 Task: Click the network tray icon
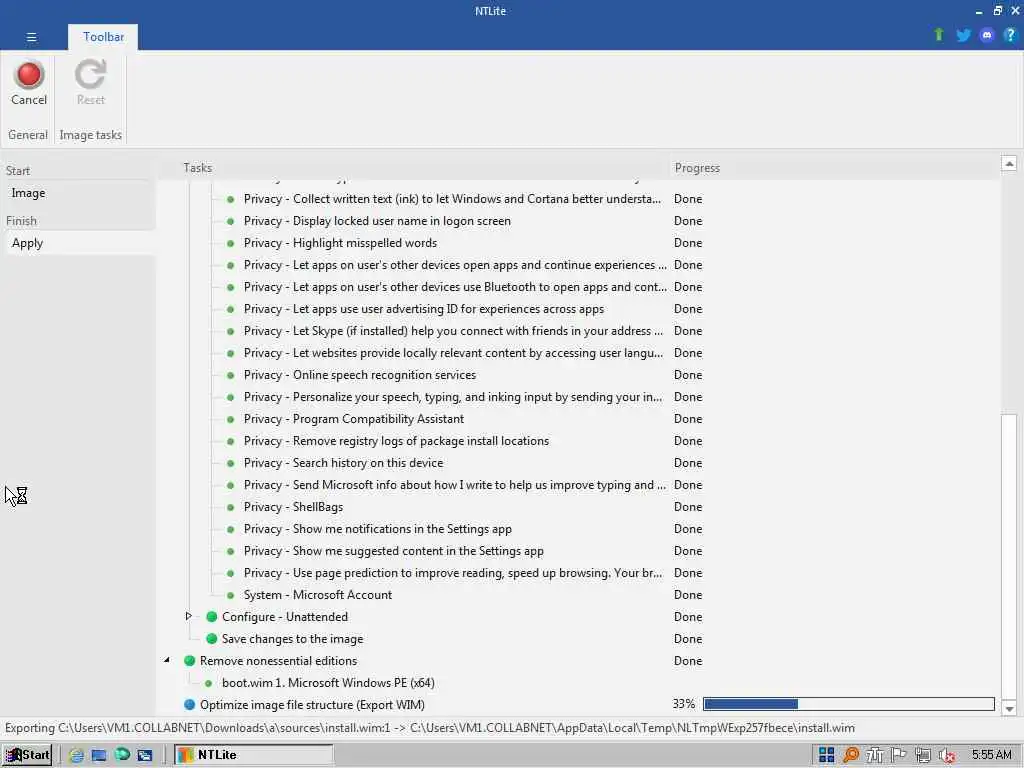tap(923, 755)
